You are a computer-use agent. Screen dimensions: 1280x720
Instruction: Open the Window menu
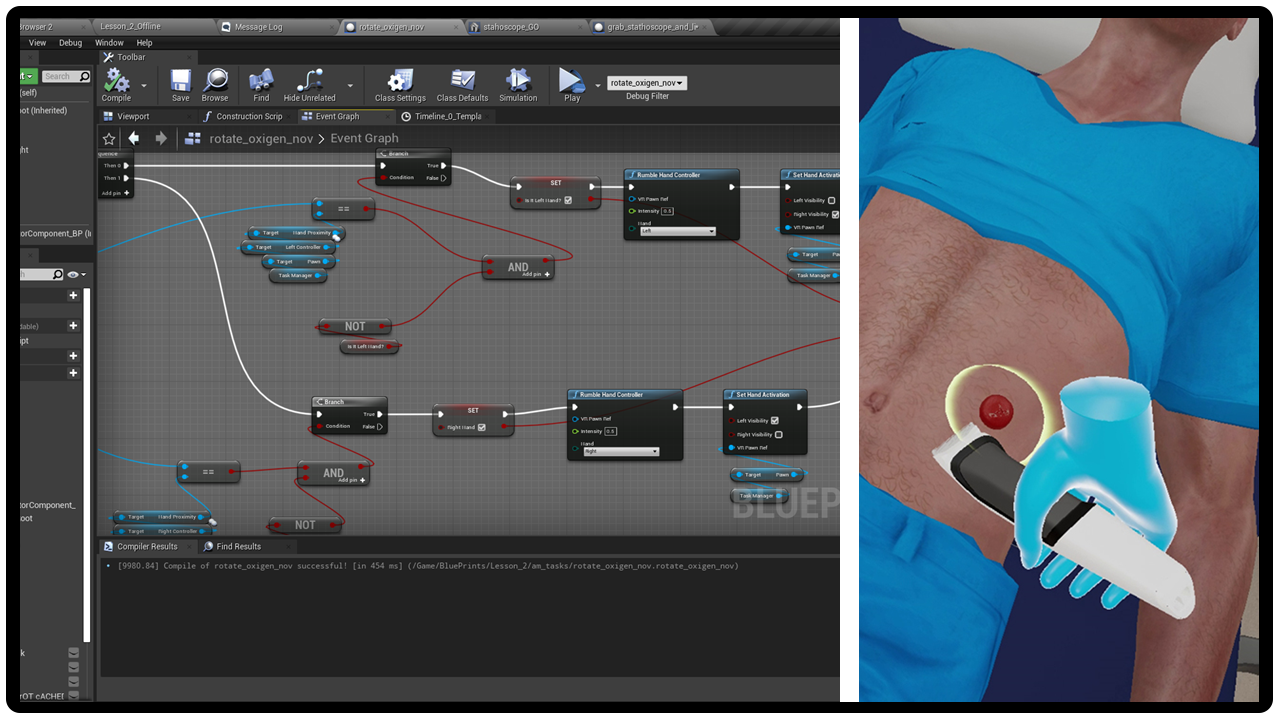click(109, 43)
